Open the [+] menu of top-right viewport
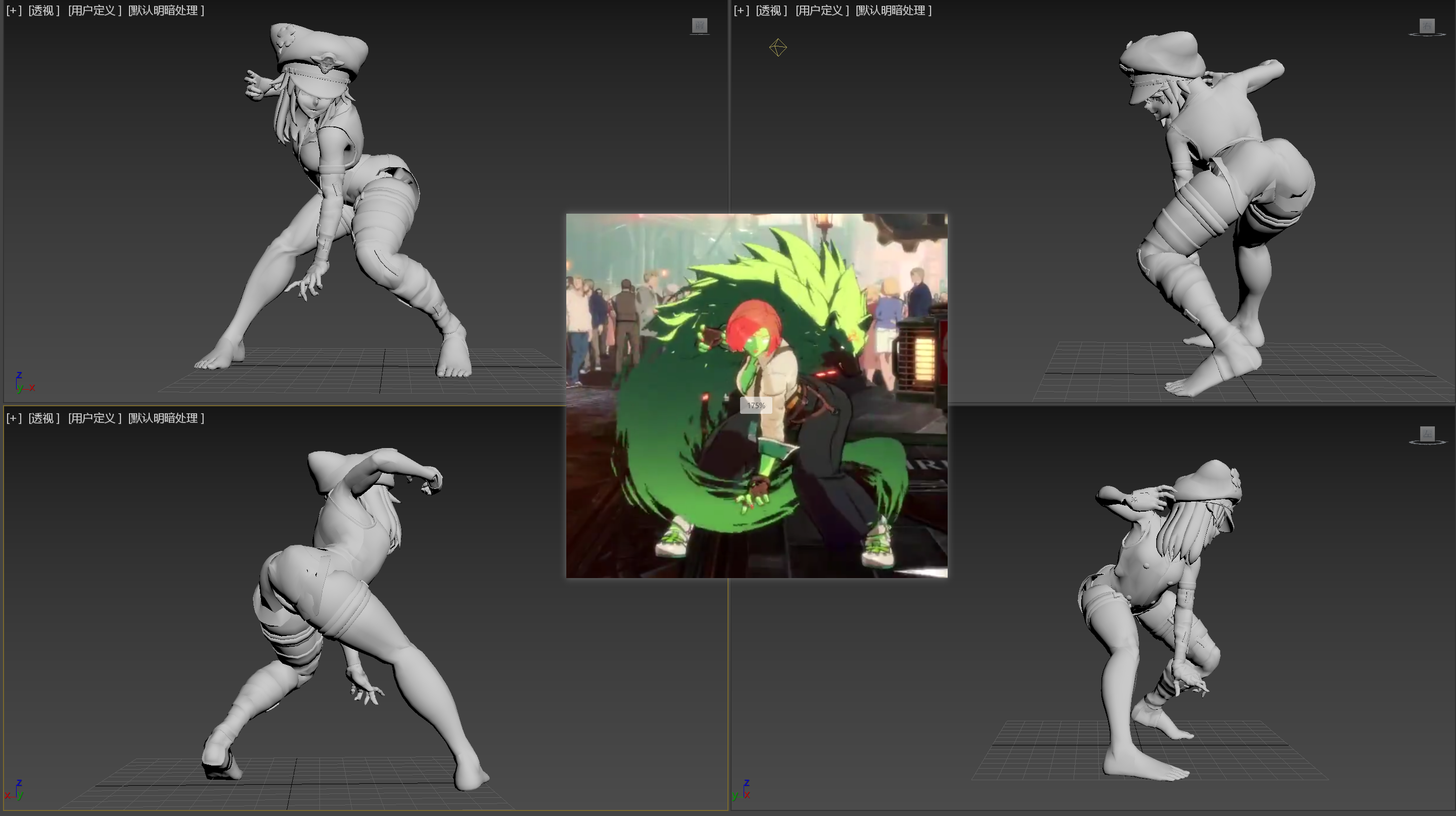This screenshot has width=1456, height=816. (741, 10)
